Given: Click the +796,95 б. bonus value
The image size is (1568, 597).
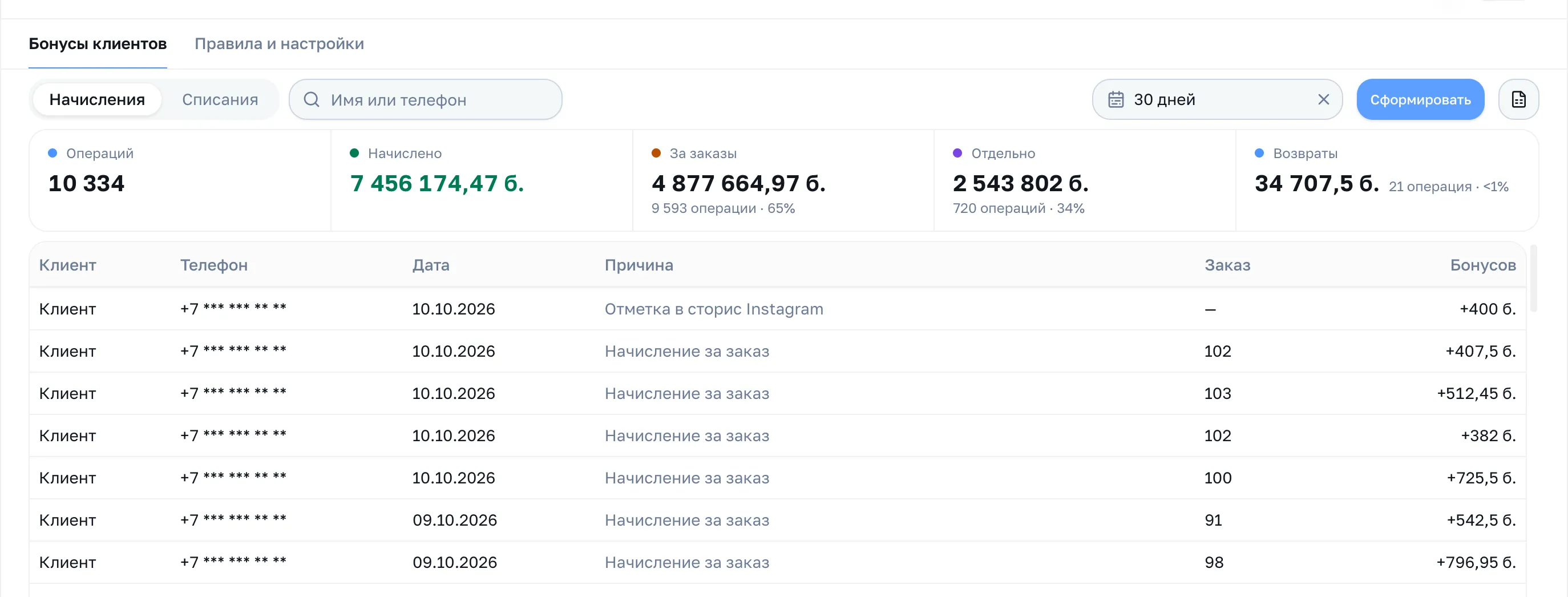Looking at the screenshot, I should [x=1476, y=562].
